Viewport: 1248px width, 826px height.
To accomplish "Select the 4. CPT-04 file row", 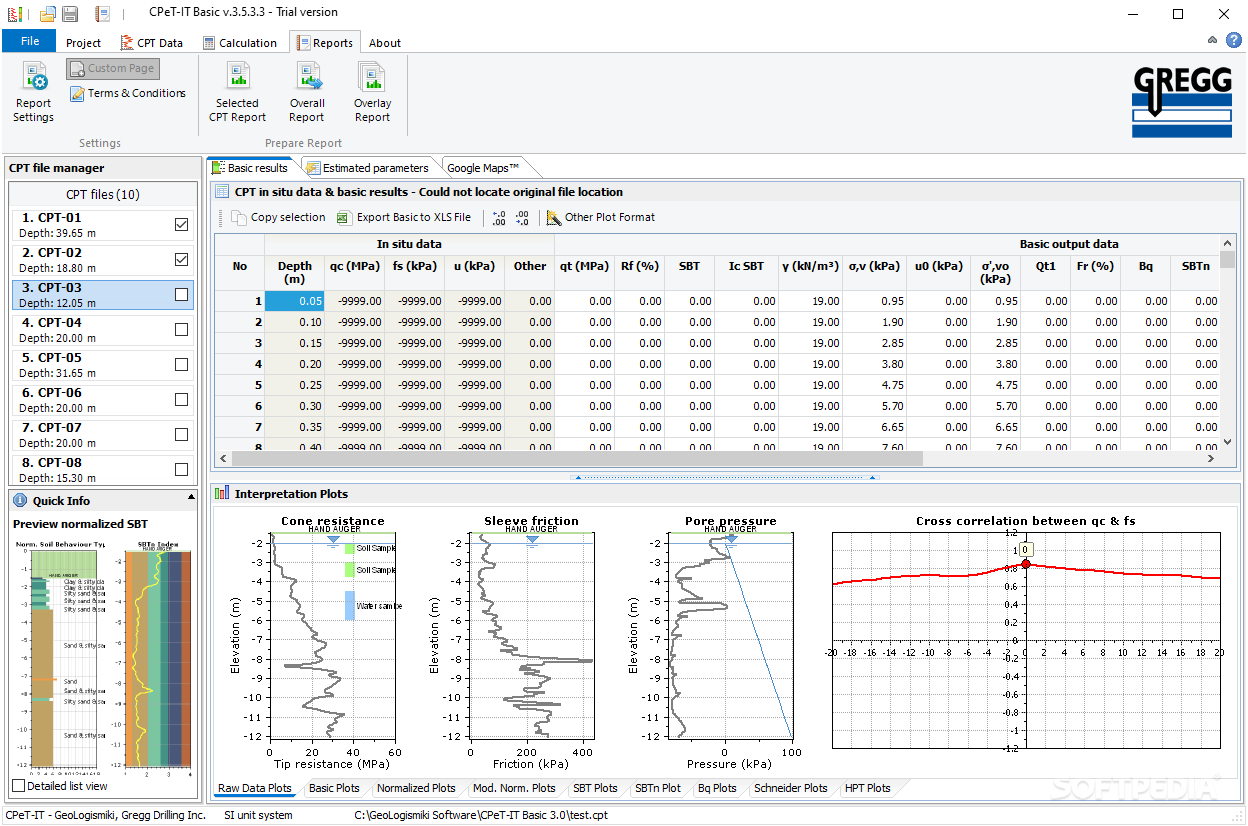I will click(103, 330).
